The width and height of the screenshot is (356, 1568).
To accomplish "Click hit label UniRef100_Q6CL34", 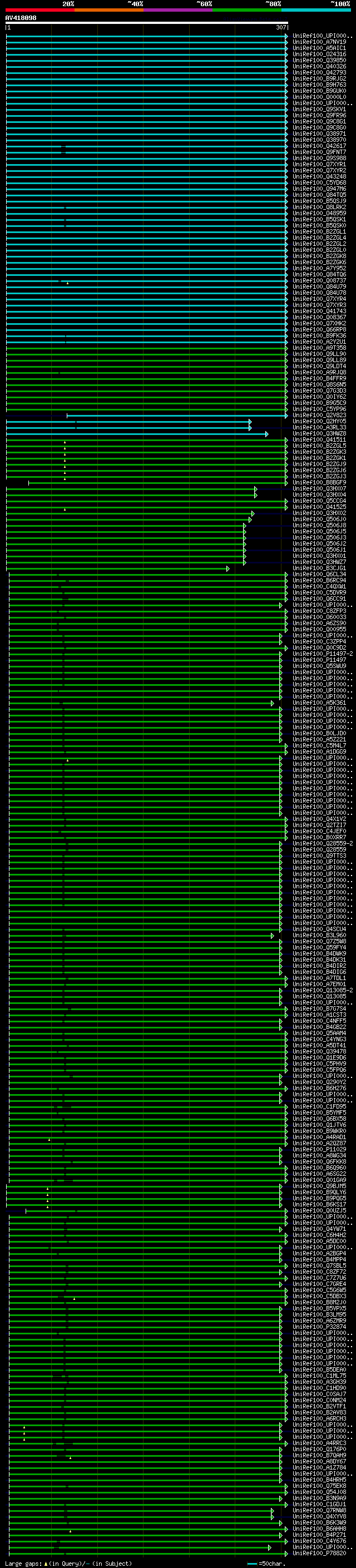I will coord(319,575).
